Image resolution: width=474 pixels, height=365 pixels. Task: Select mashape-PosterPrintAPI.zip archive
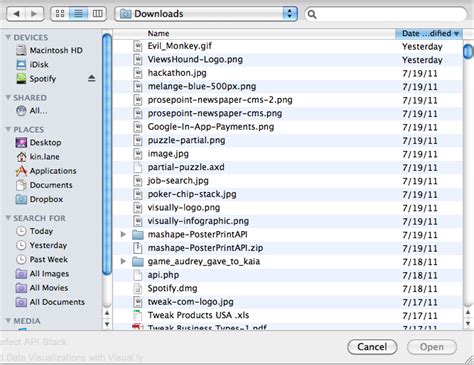pyautogui.click(x=288, y=248)
